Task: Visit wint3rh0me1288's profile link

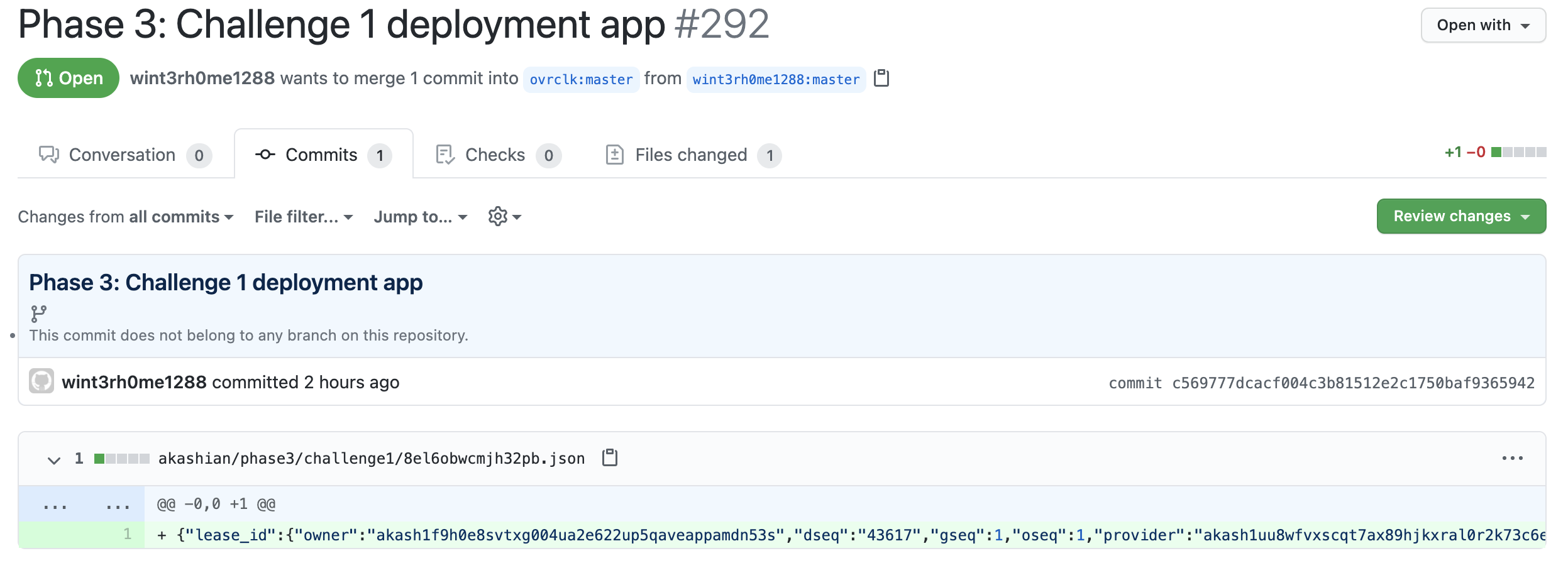Action: click(x=201, y=78)
